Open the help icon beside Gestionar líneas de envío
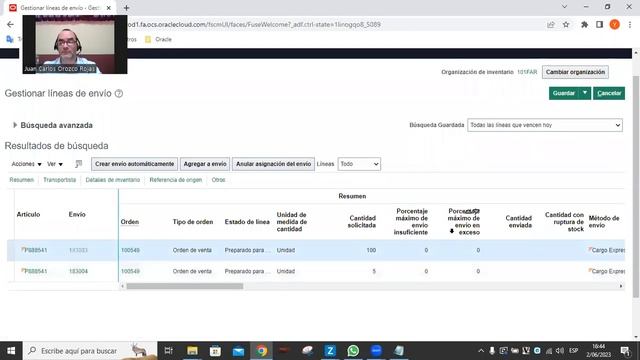This screenshot has height=360, width=640. [x=119, y=93]
